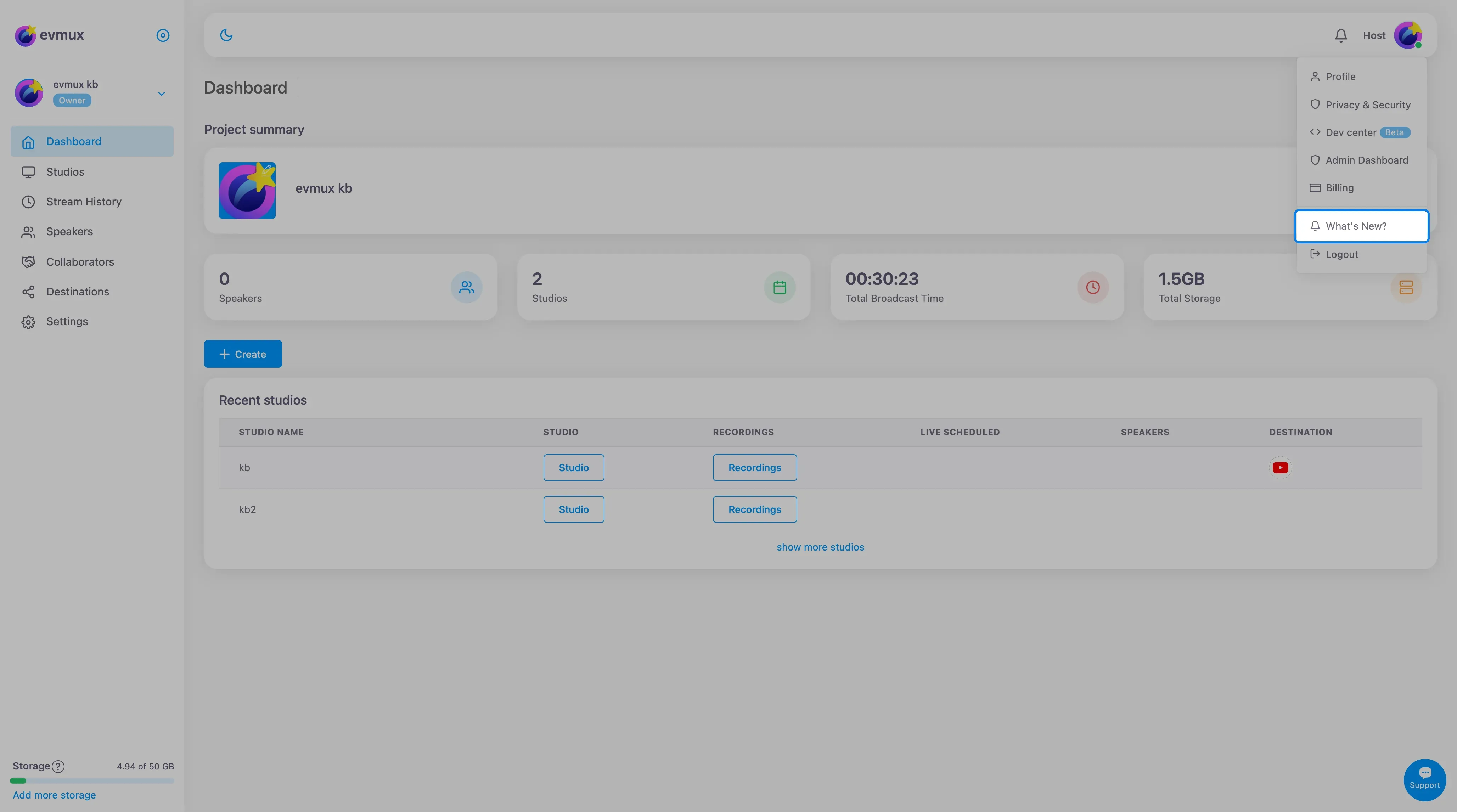Log out via Logout menu item
The height and width of the screenshot is (812, 1457).
point(1361,254)
